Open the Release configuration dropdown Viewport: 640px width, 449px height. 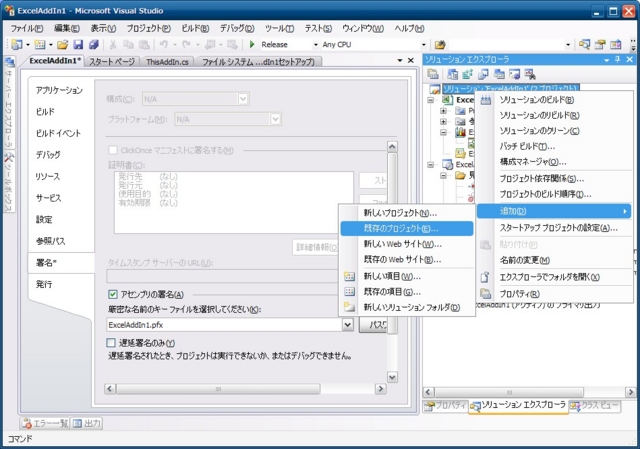pyautogui.click(x=315, y=44)
